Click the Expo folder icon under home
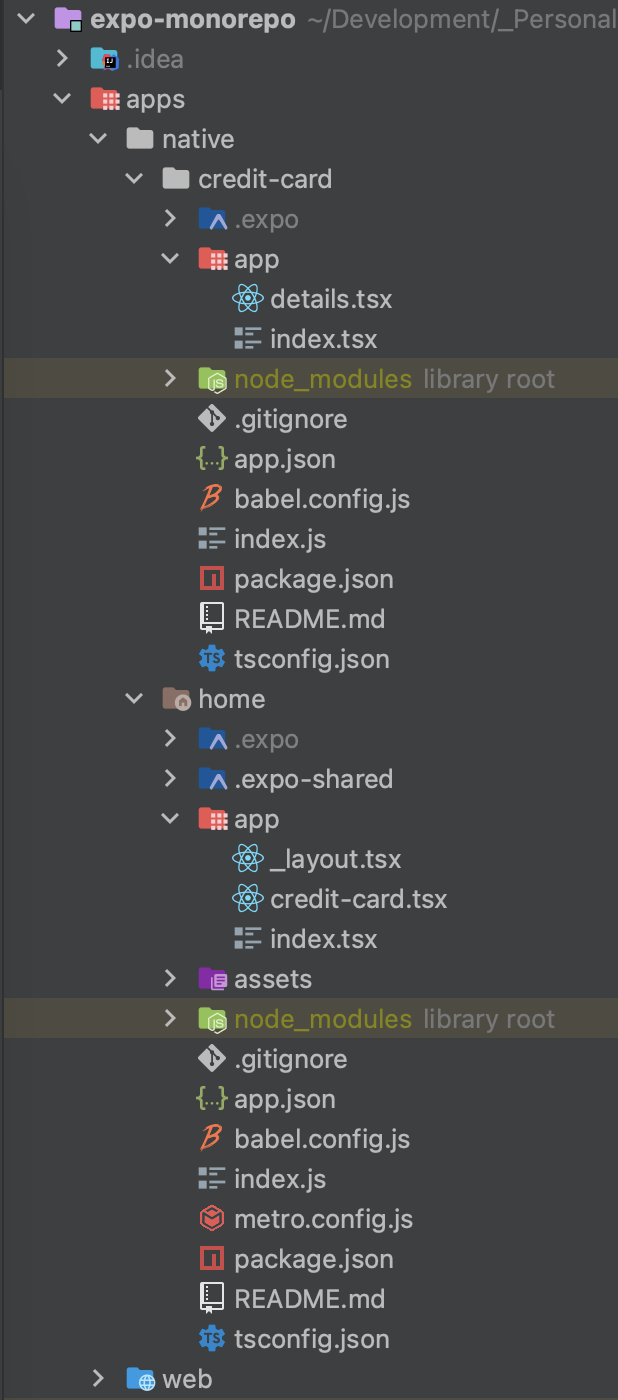The width and height of the screenshot is (618, 1400). point(211,738)
